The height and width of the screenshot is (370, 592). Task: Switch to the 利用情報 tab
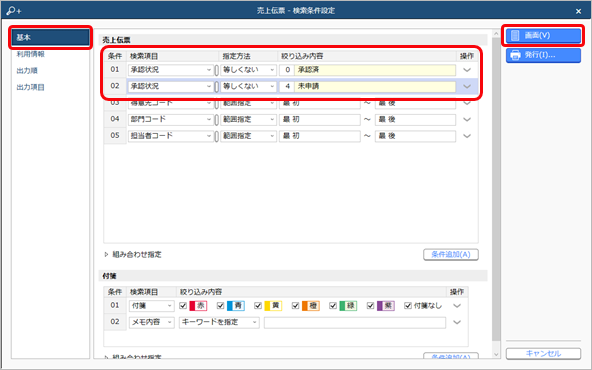[31, 54]
